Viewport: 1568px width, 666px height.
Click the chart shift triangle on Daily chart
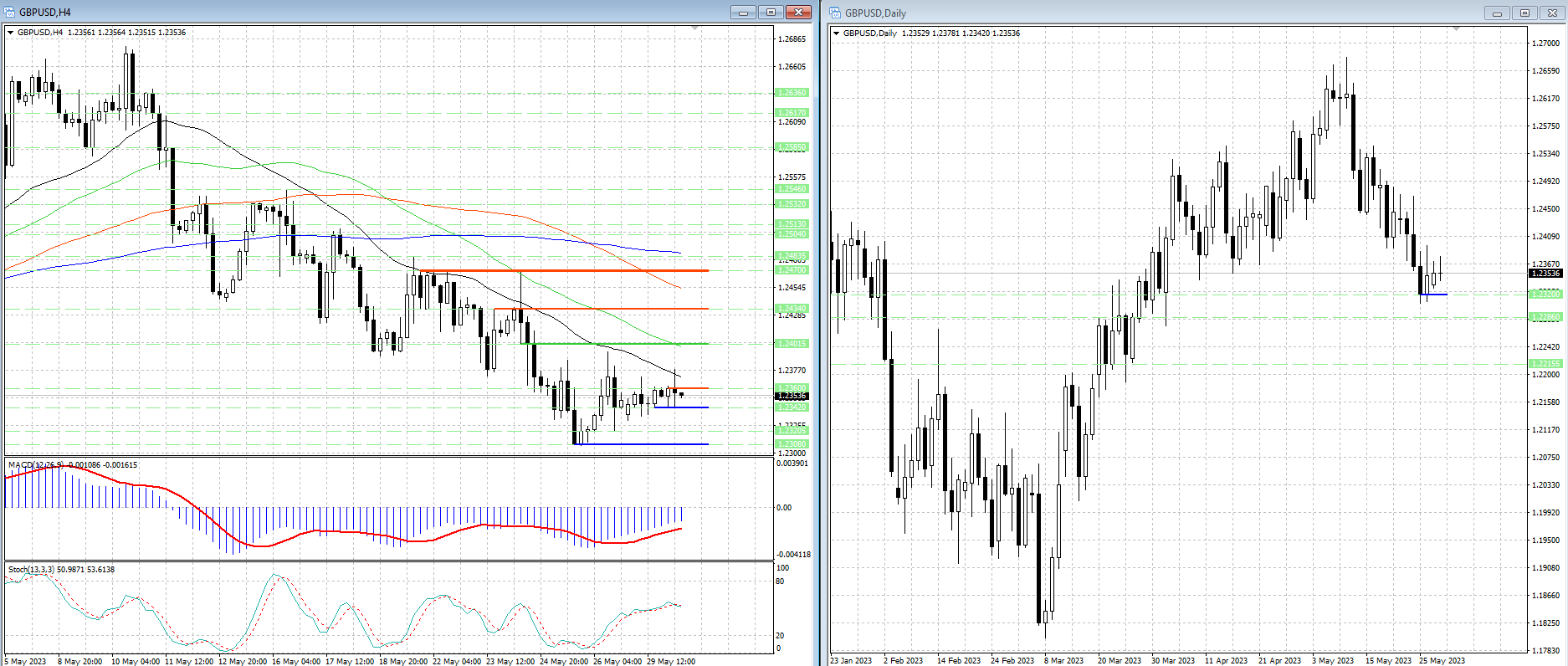(x=1456, y=29)
